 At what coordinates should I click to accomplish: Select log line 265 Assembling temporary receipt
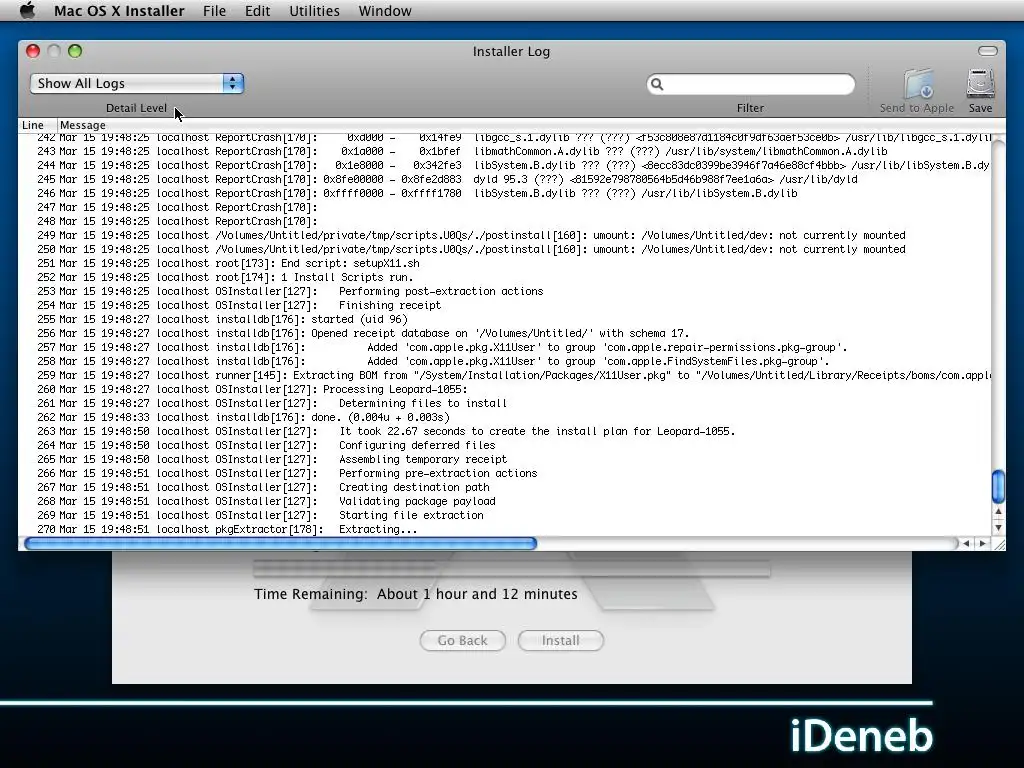click(505, 460)
